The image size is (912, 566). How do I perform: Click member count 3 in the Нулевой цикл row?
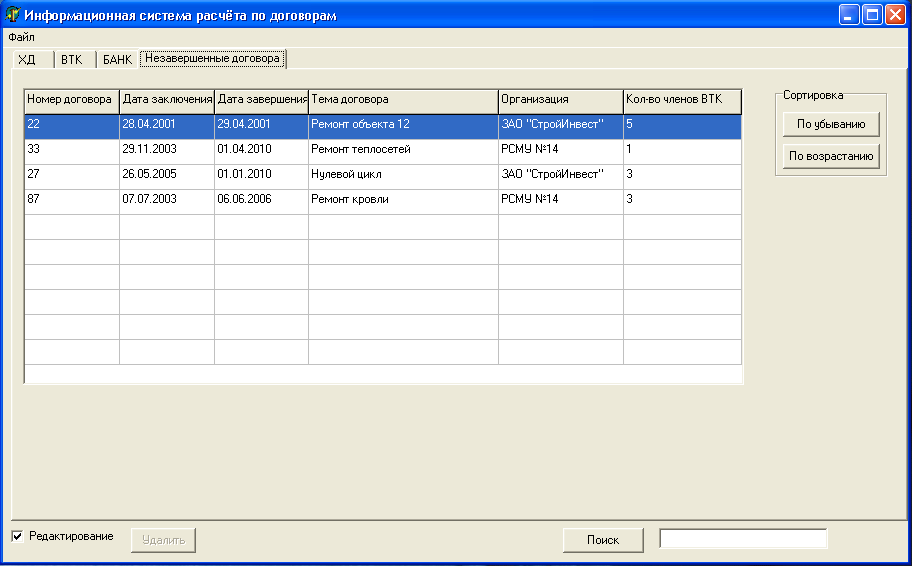click(x=682, y=176)
